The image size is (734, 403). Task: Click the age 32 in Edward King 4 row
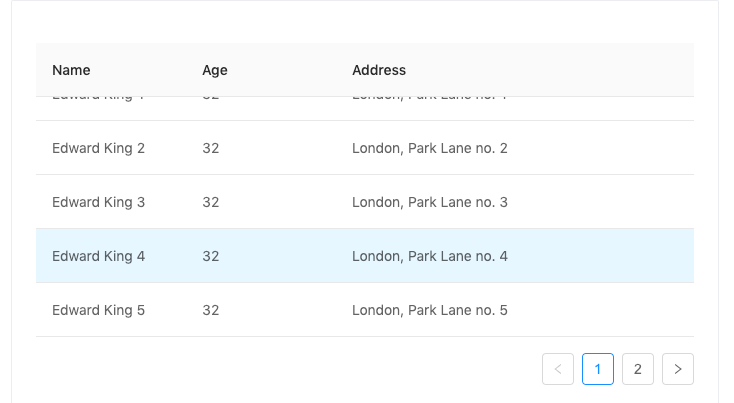coord(211,256)
